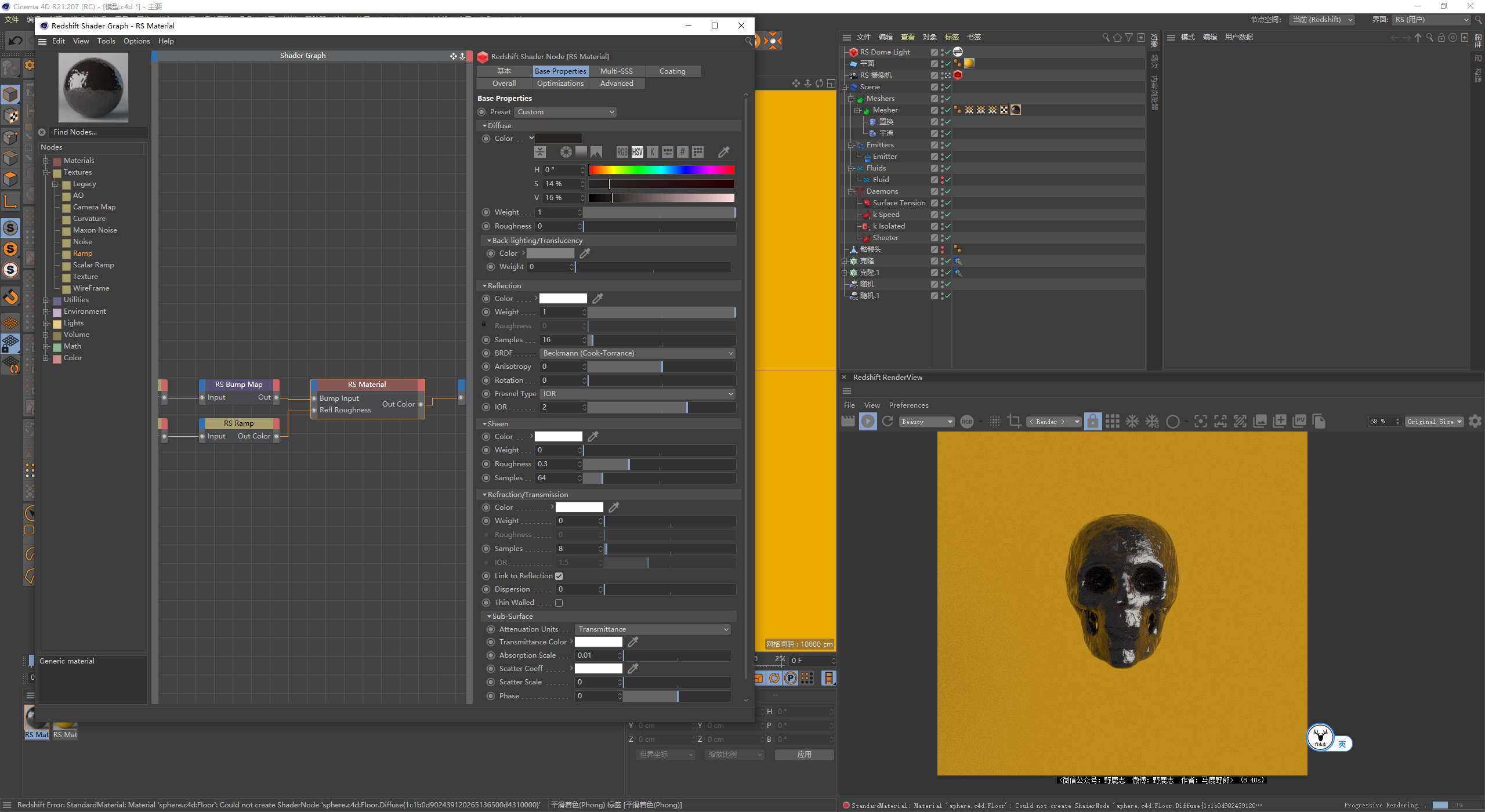
Task: Select the RGB color mode icon
Action: pyautogui.click(x=622, y=152)
